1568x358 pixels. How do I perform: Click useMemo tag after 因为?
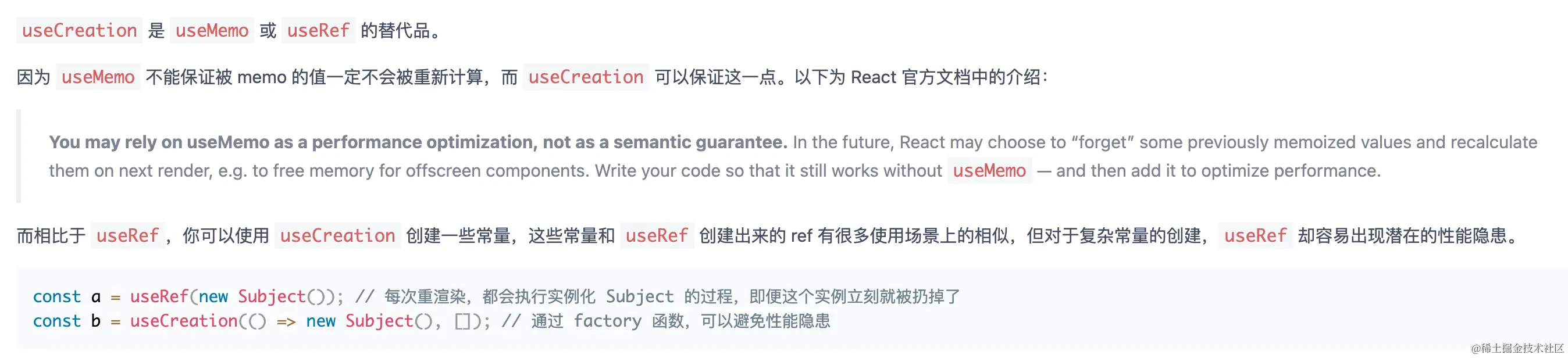point(98,77)
